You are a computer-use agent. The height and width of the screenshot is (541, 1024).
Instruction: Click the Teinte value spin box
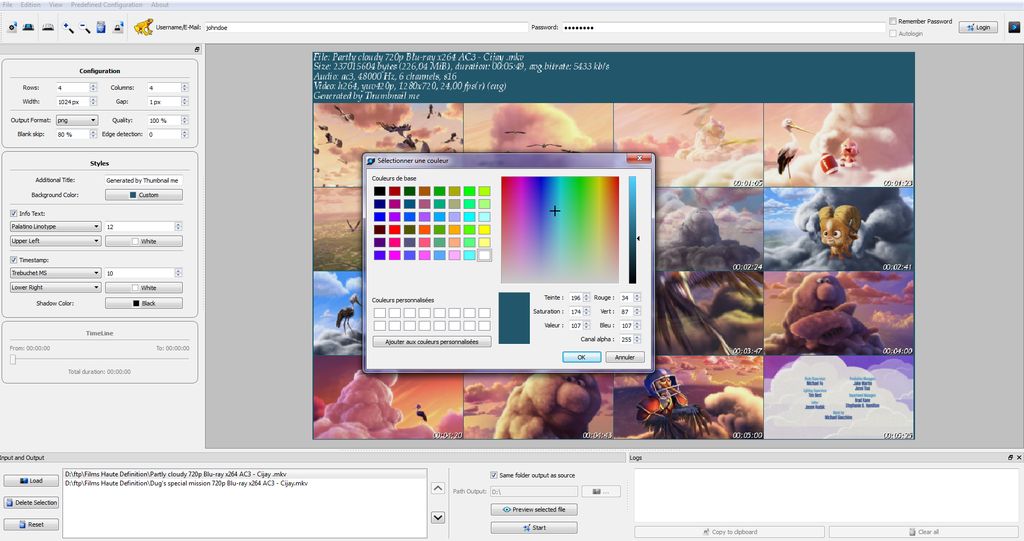click(579, 297)
